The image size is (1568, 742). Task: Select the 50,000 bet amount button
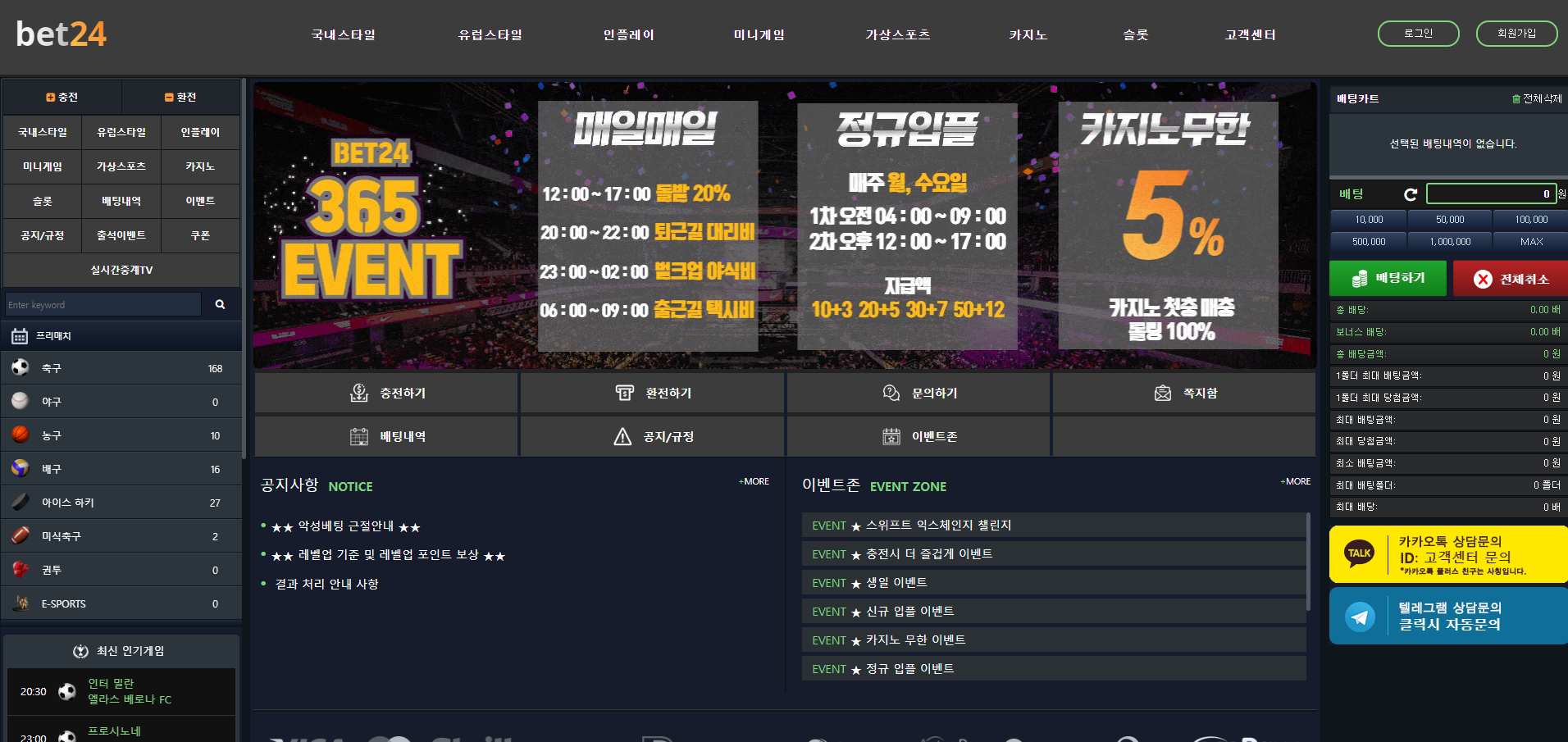point(1450,220)
